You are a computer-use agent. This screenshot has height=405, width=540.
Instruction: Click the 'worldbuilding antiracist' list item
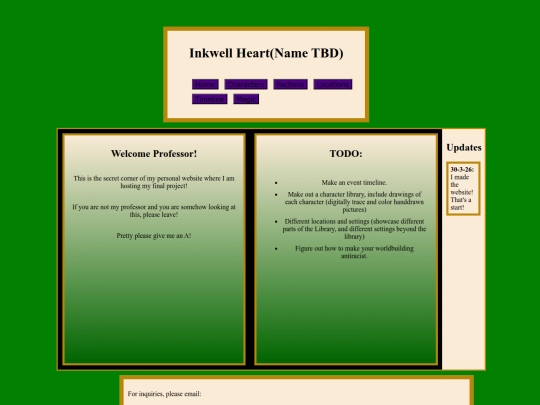pos(354,252)
